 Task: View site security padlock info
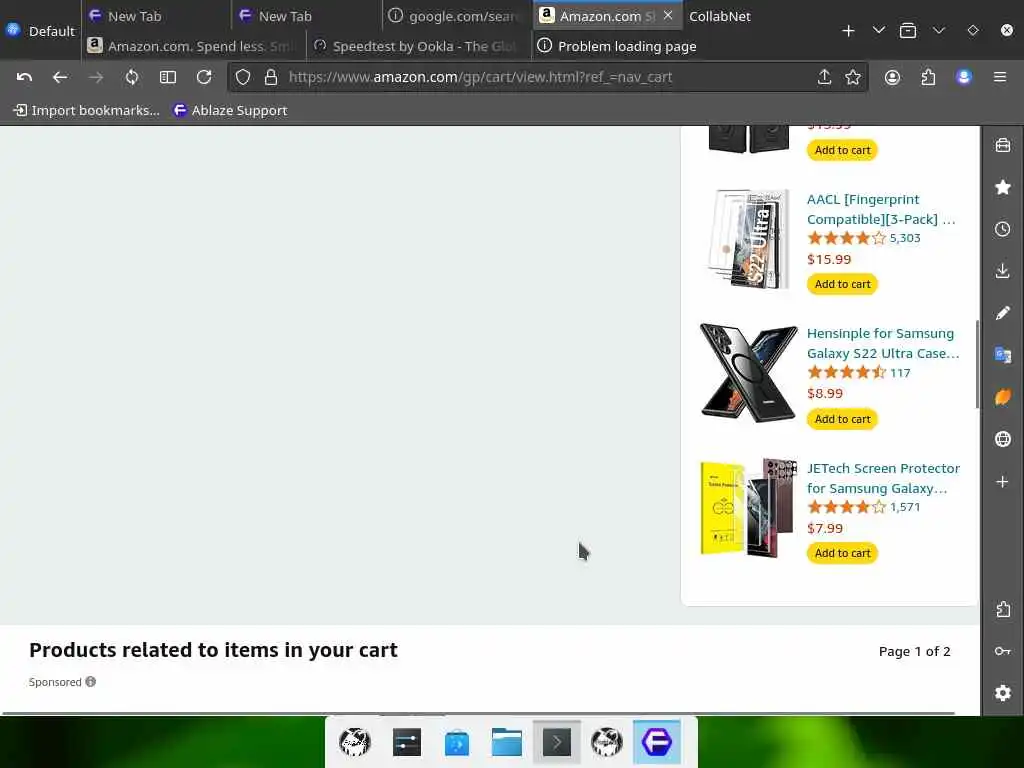click(271, 77)
